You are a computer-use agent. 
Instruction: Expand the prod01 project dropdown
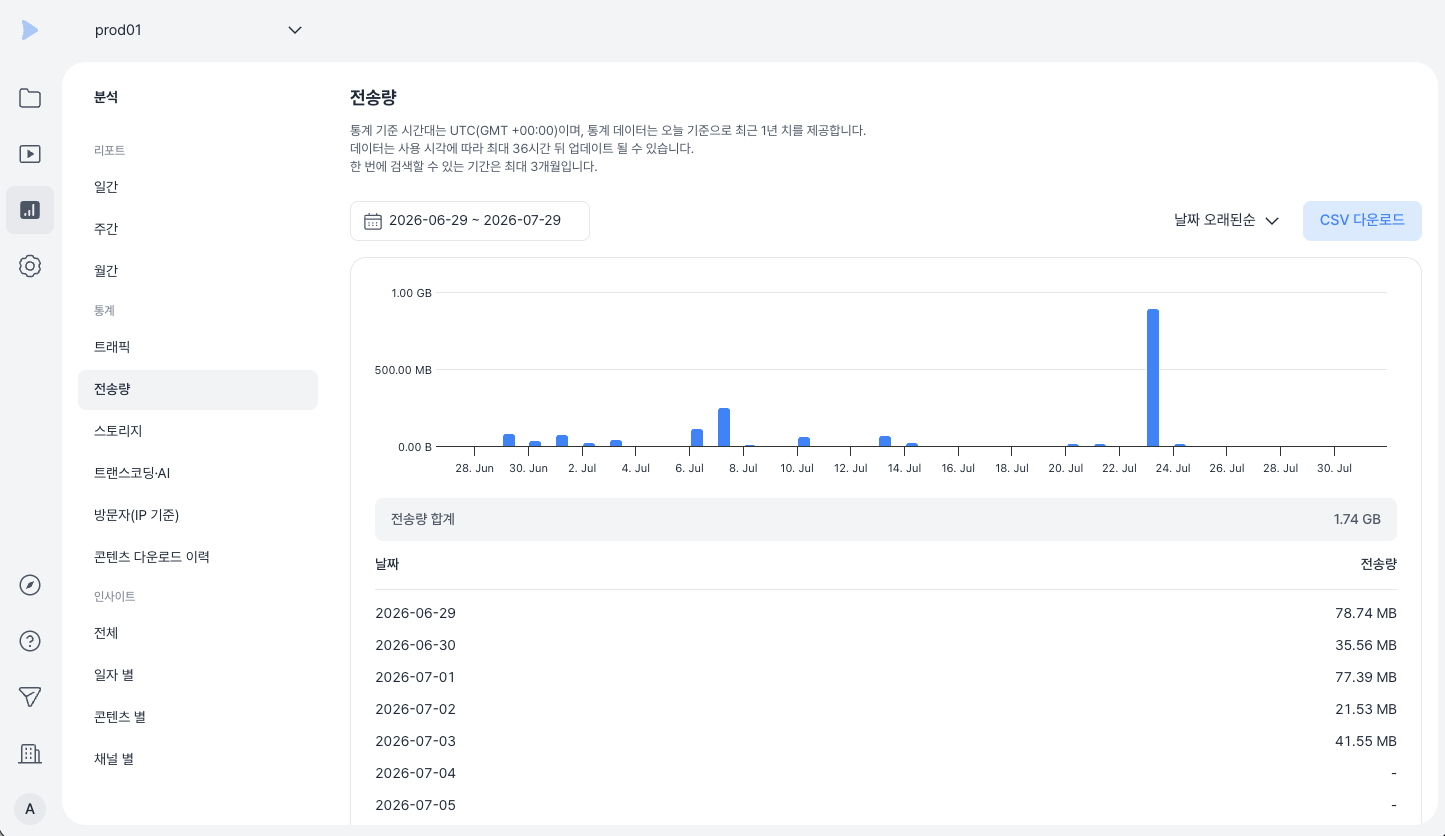[x=198, y=30]
